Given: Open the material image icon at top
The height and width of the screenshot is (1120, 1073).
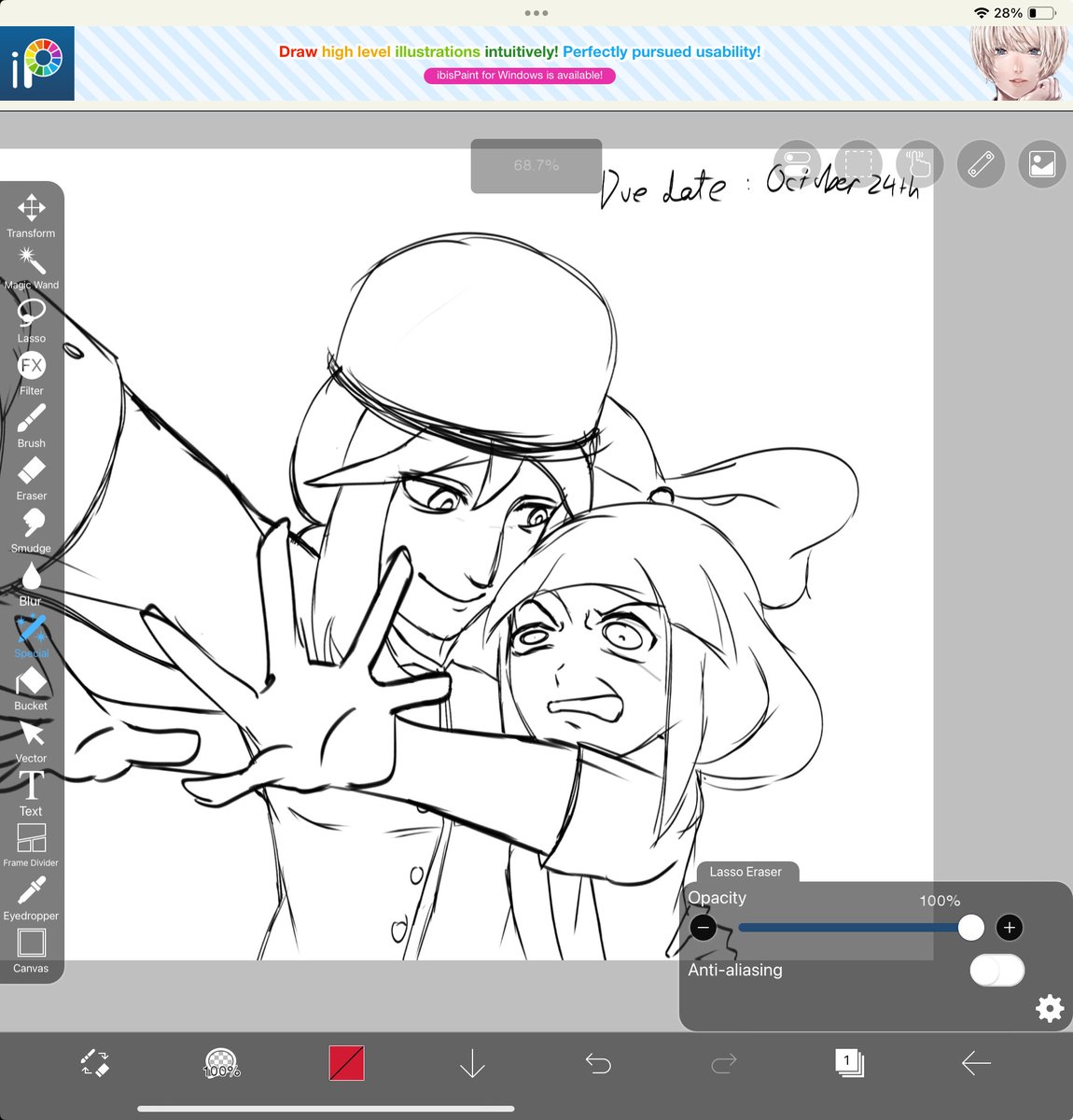Looking at the screenshot, I should pos(1042,164).
